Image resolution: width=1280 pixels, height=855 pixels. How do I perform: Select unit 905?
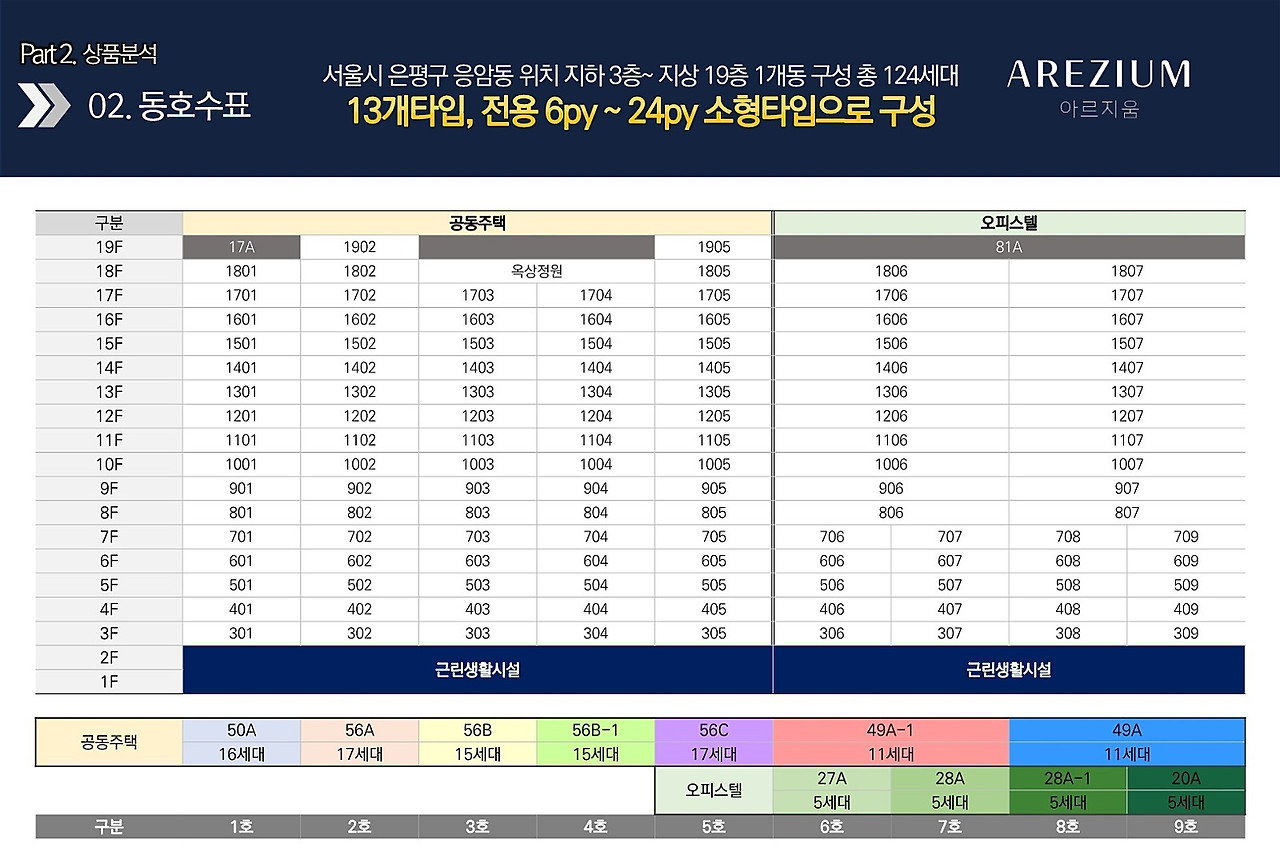(x=713, y=488)
